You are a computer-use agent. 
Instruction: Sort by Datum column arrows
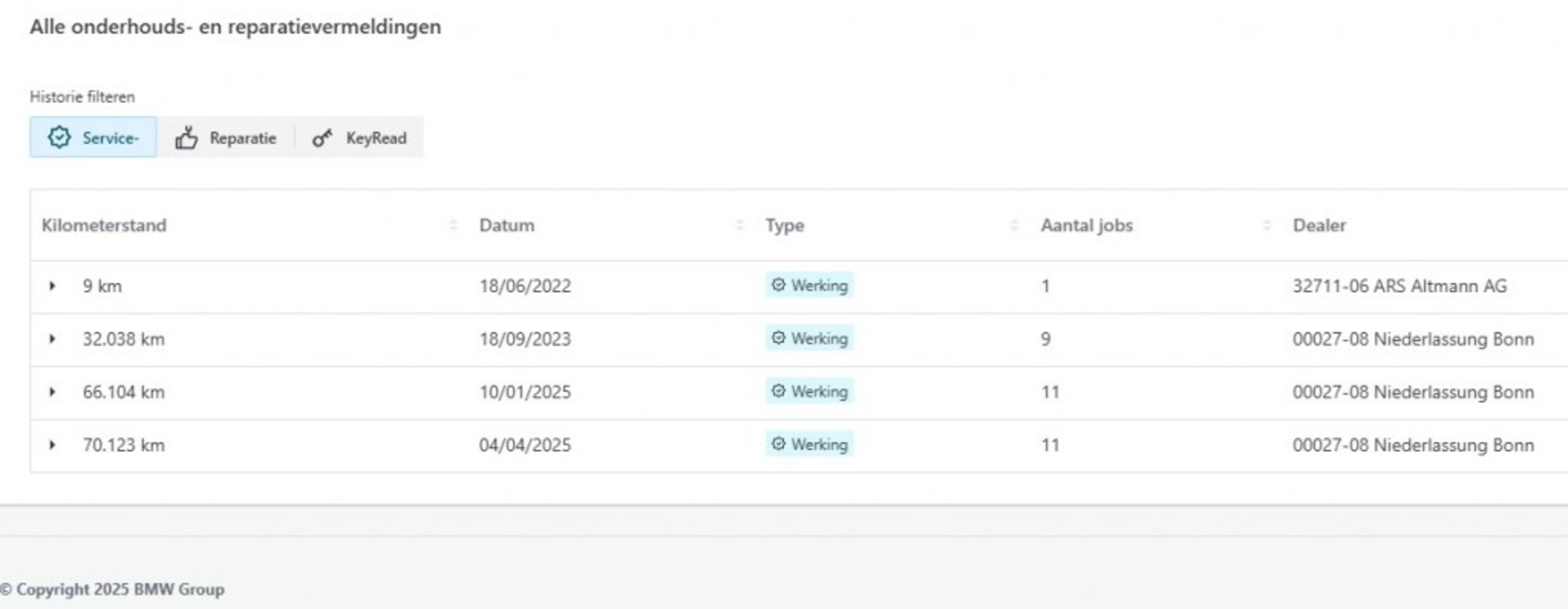click(740, 225)
